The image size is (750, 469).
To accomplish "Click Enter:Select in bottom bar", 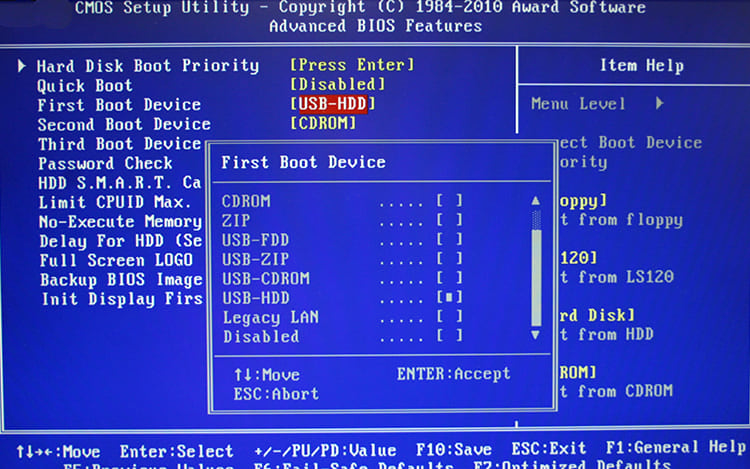I will click(176, 451).
